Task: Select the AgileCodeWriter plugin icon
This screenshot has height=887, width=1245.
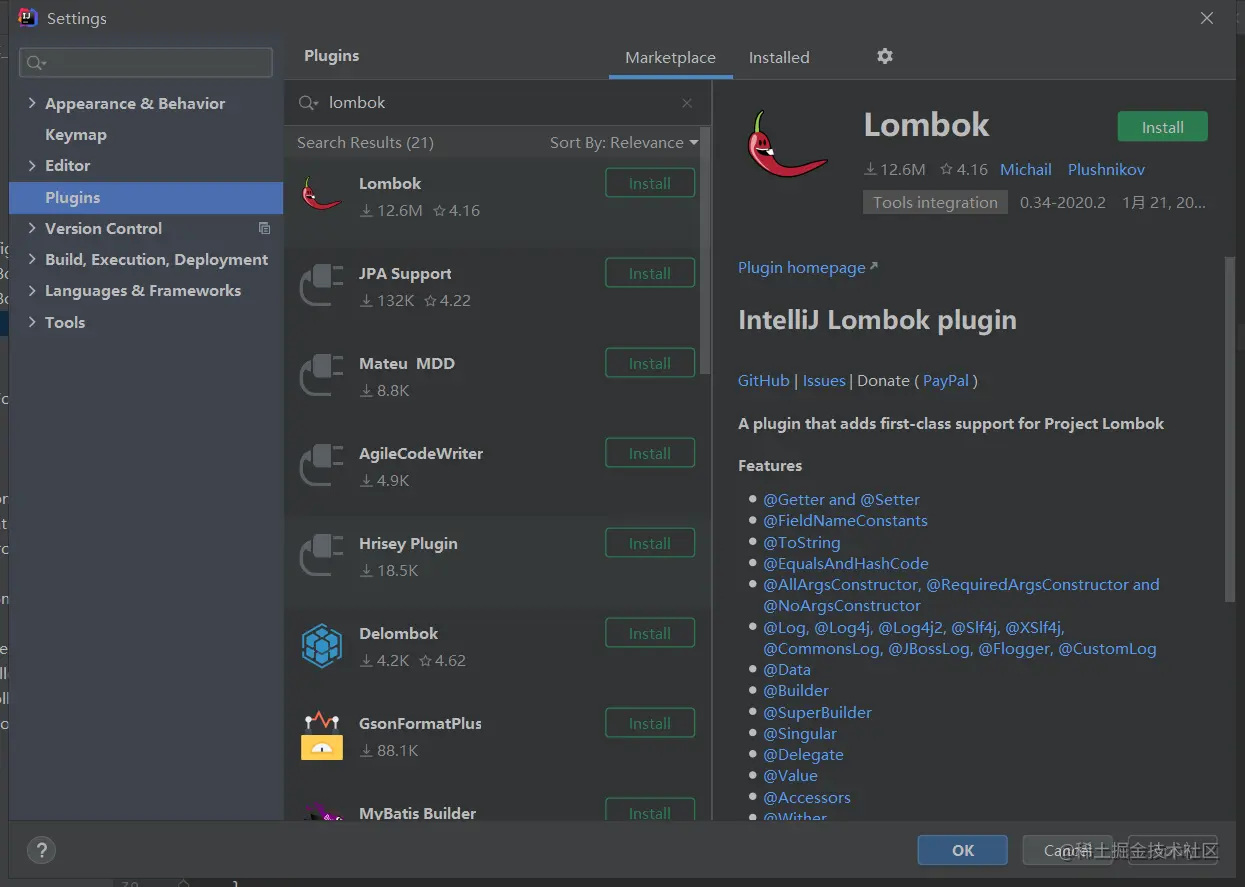Action: 322,465
